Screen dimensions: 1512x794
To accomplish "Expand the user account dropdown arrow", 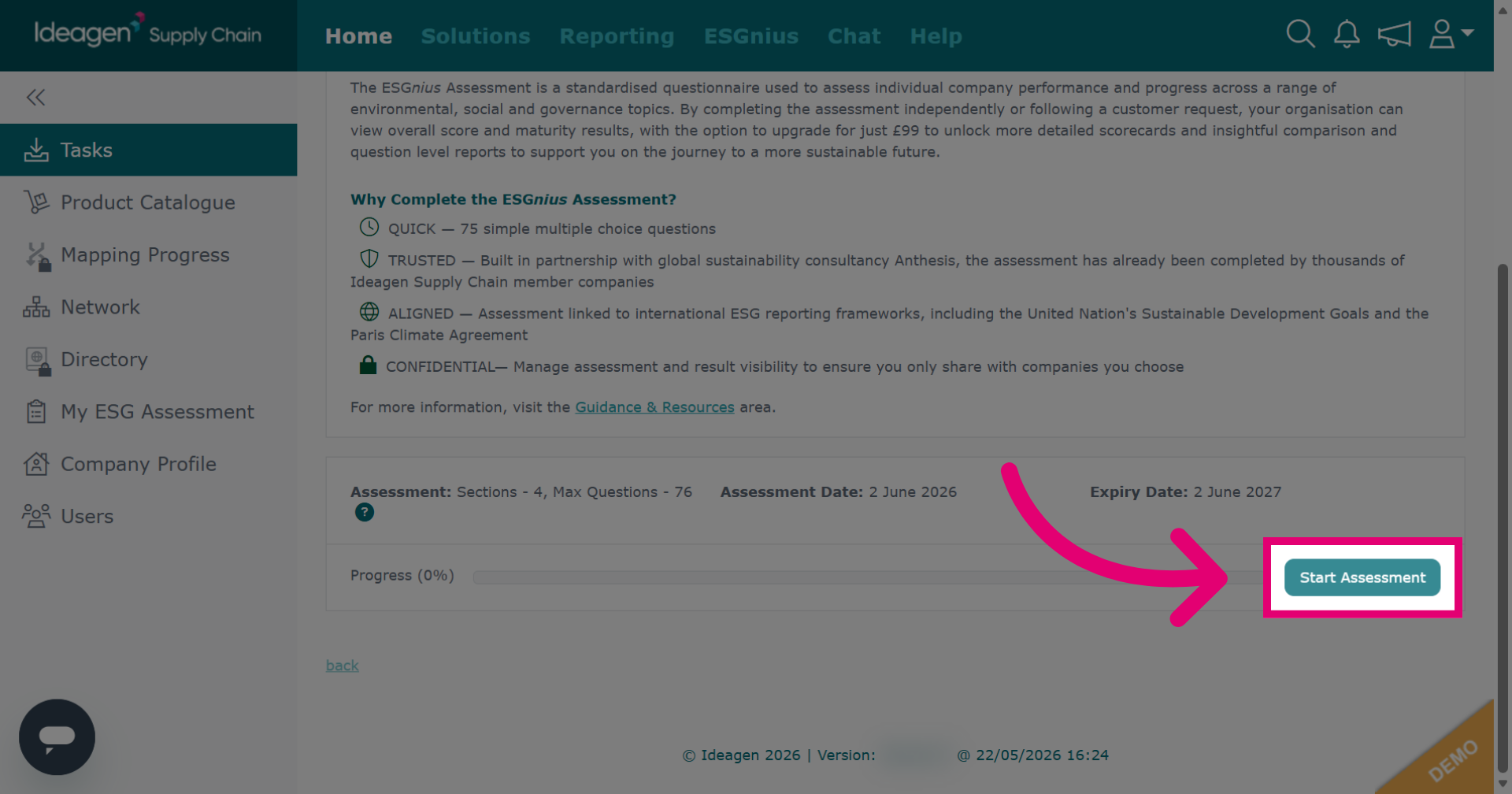I will (1467, 32).
